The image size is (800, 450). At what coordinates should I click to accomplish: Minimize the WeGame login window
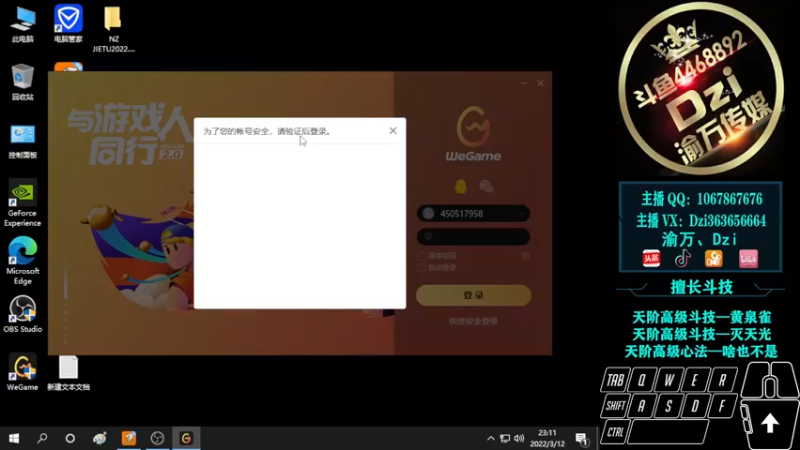[x=523, y=83]
